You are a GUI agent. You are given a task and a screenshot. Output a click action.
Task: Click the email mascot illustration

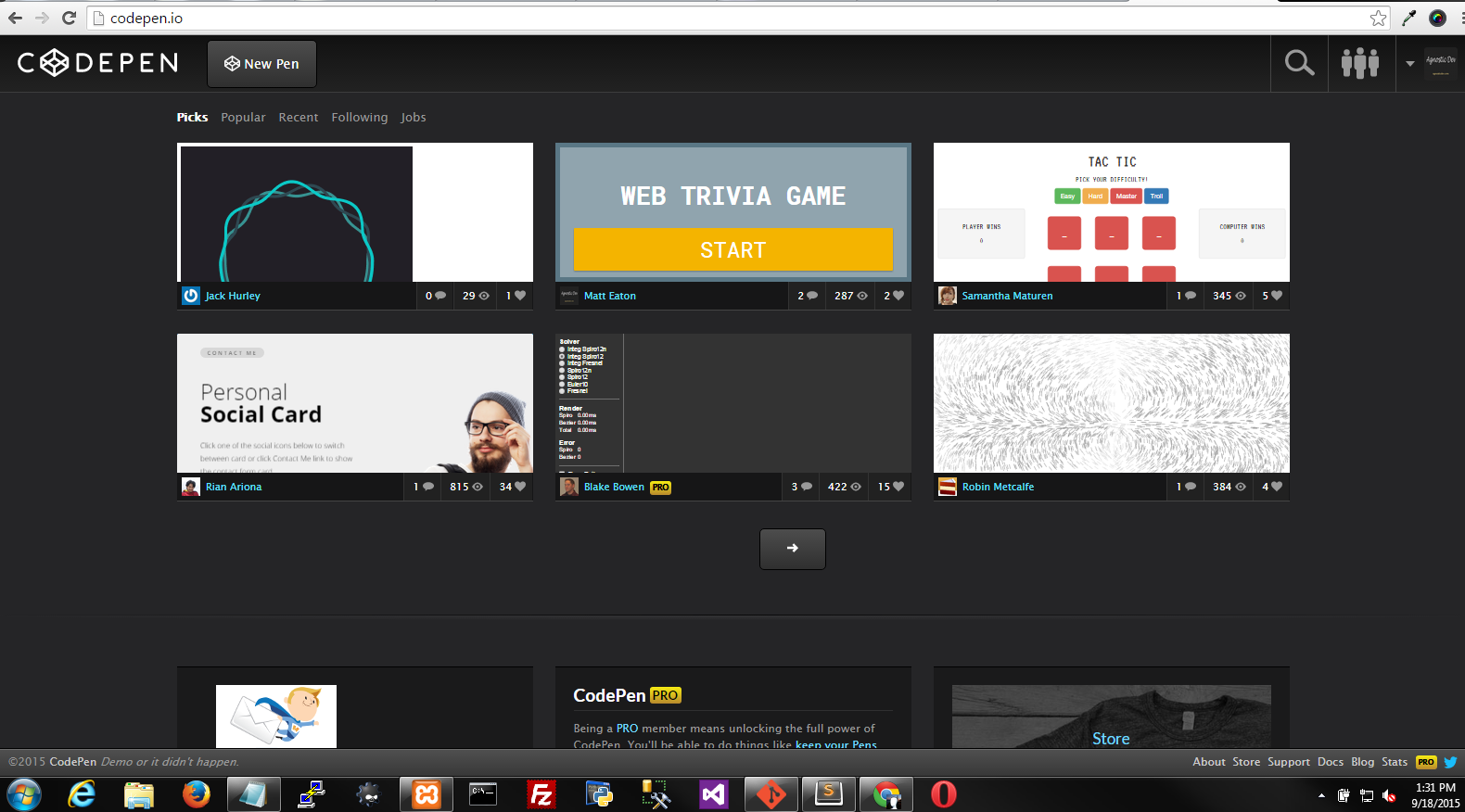pyautogui.click(x=276, y=717)
